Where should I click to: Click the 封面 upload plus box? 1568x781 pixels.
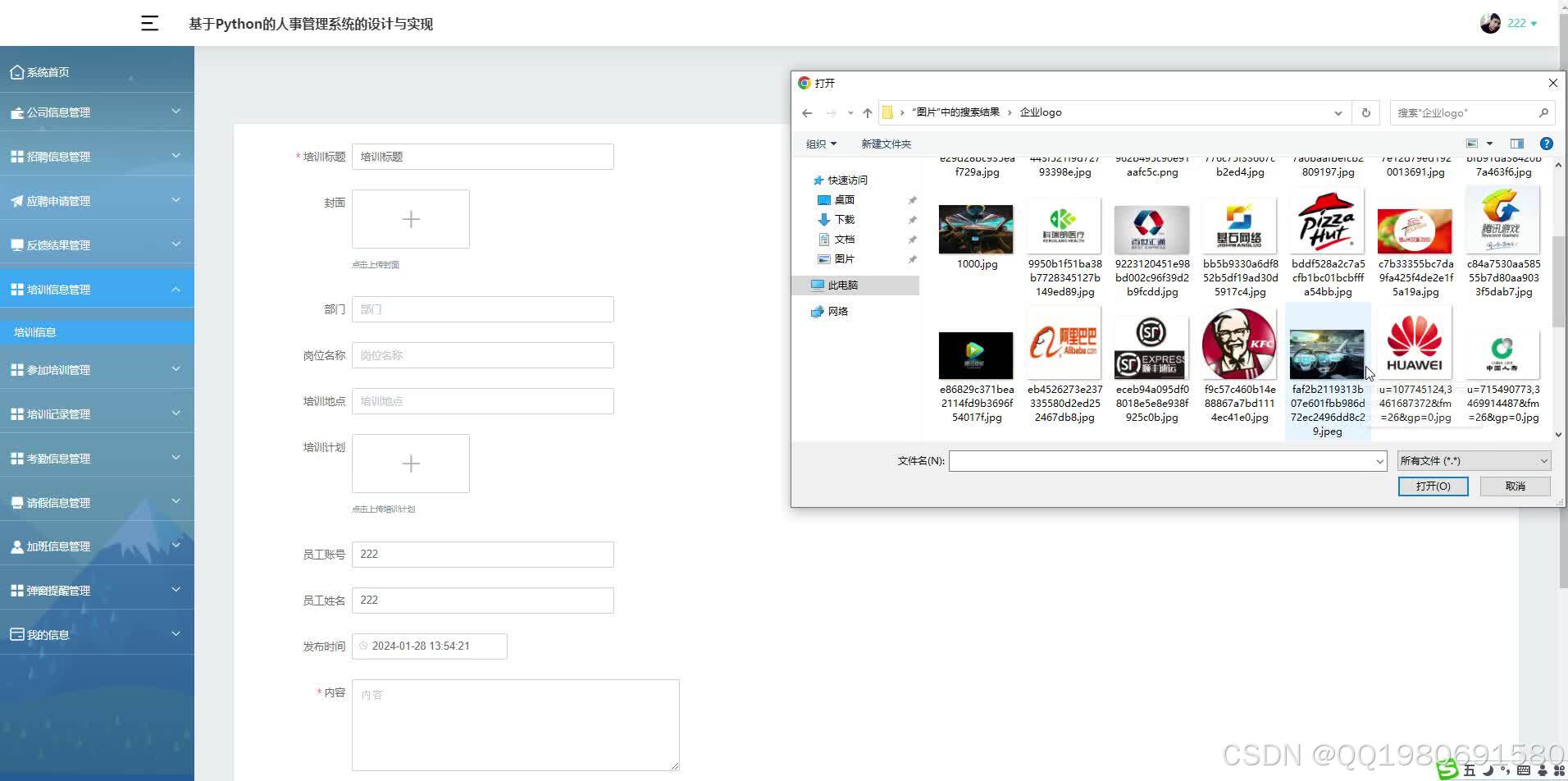[411, 219]
